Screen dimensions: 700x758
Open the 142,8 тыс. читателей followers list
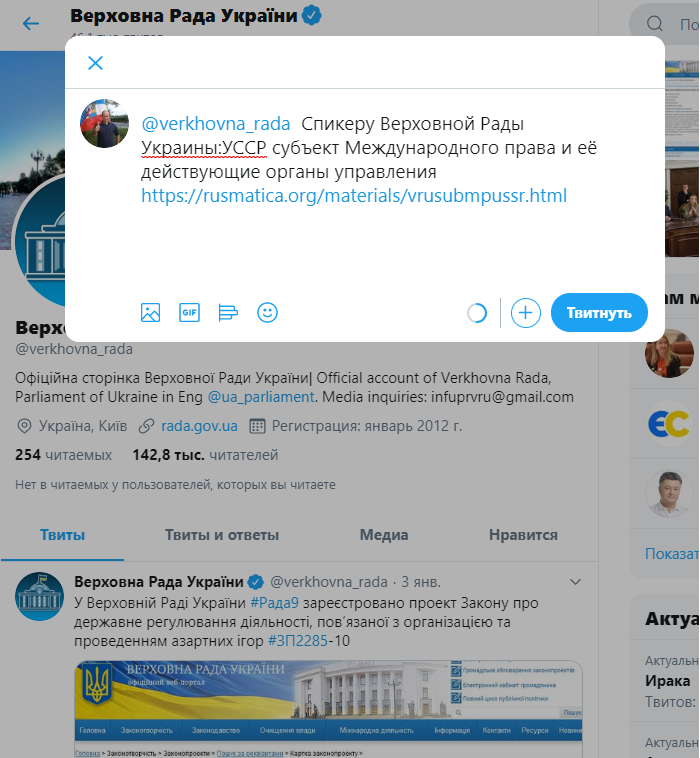pos(205,455)
